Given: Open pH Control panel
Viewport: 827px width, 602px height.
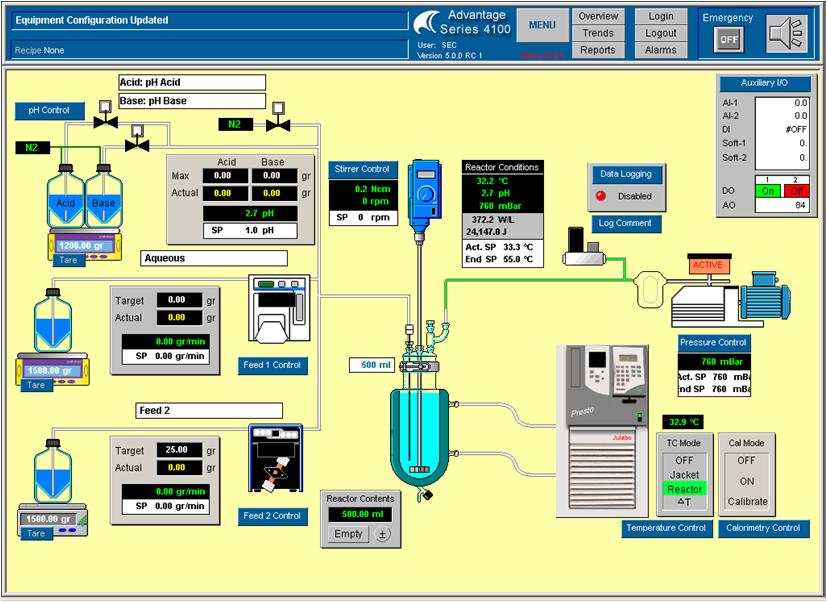Looking at the screenshot, I should pyautogui.click(x=49, y=111).
